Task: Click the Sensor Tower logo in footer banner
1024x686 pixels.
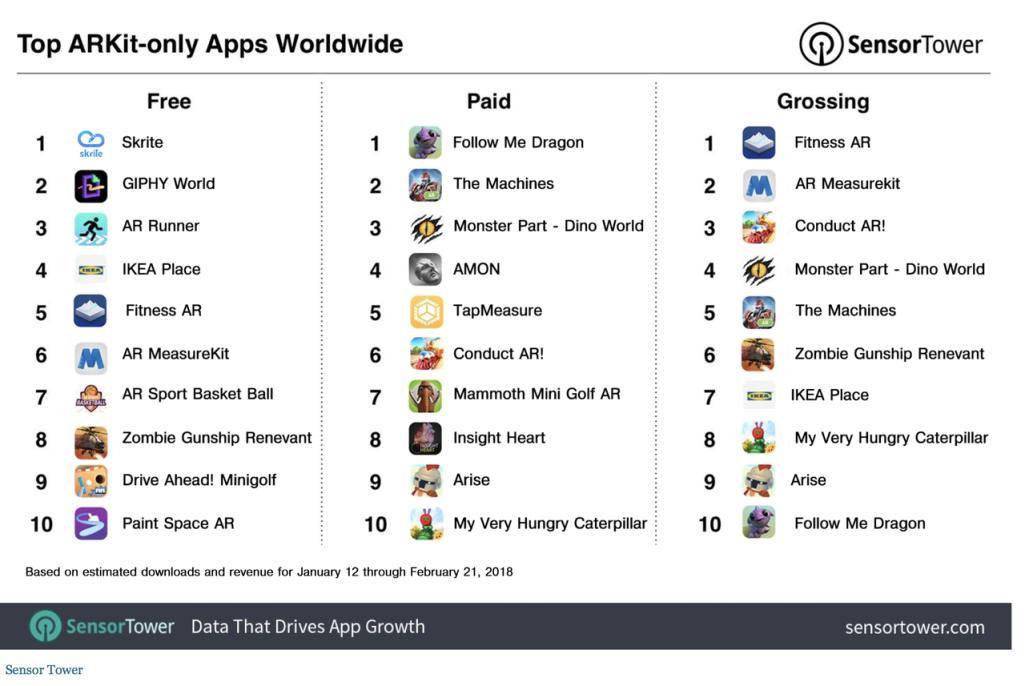Action: coord(102,627)
